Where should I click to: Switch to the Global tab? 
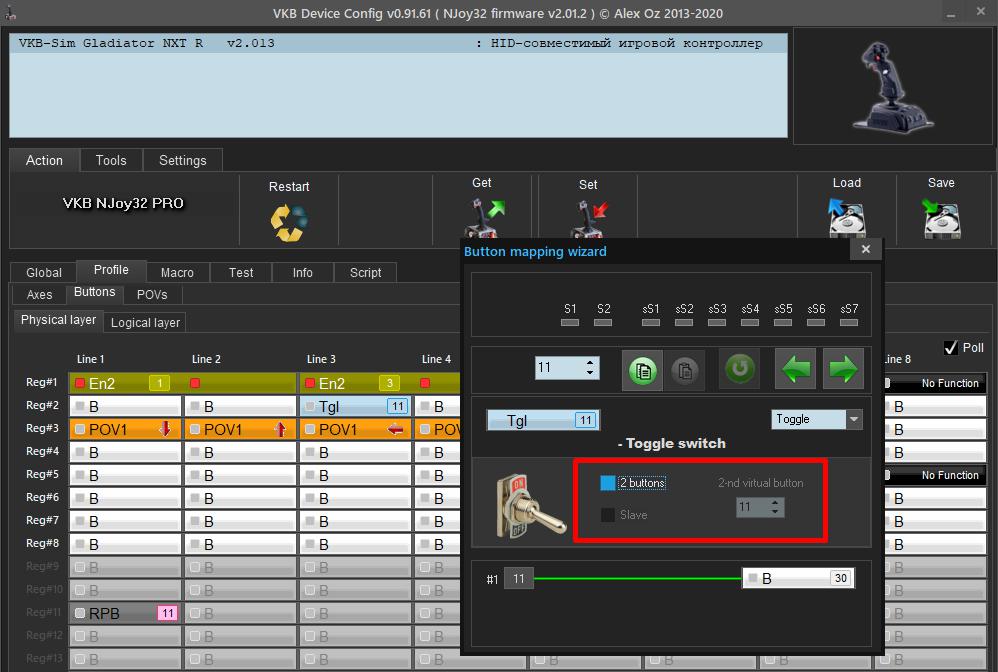point(44,272)
